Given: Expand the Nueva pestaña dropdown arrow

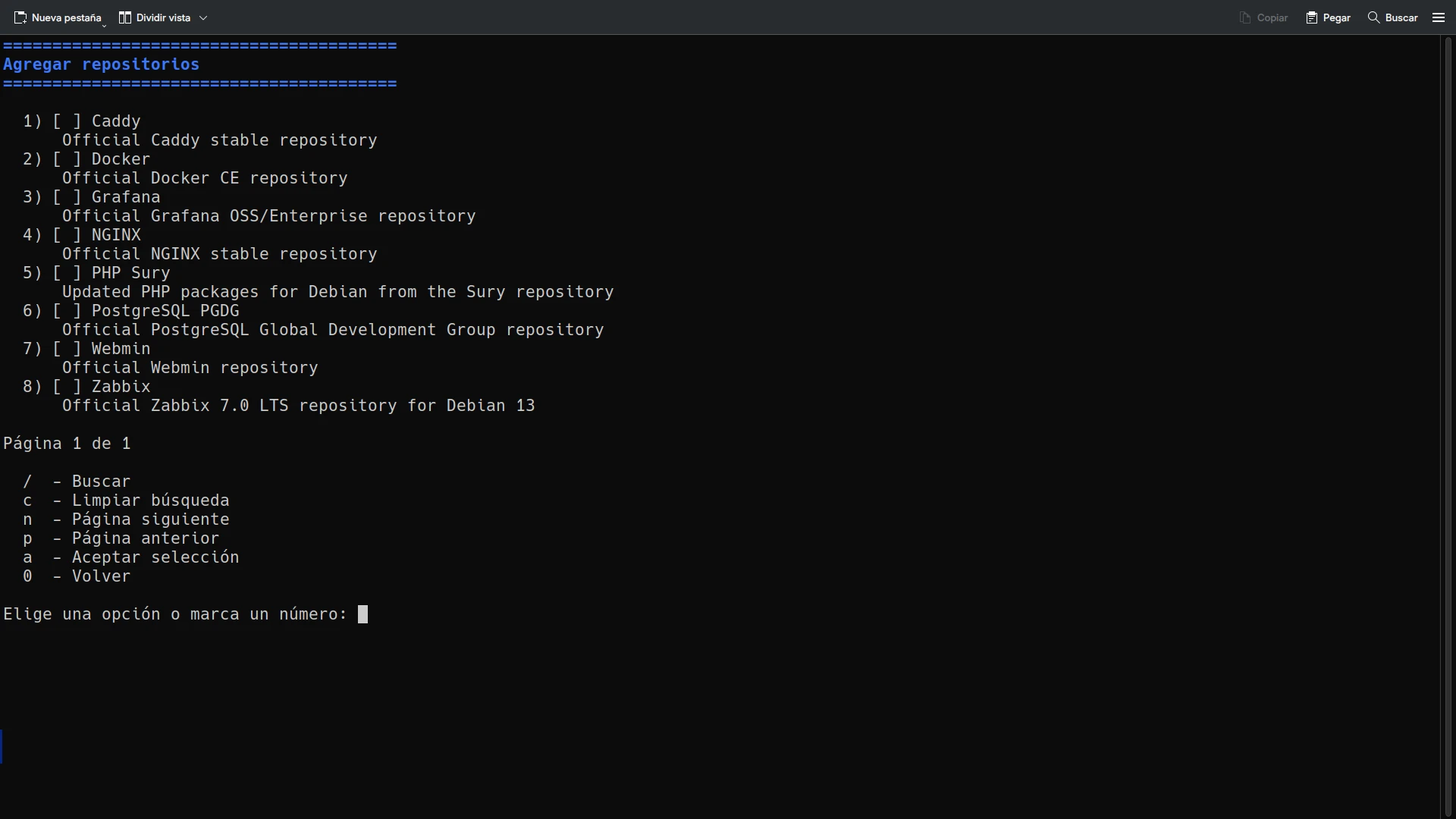Looking at the screenshot, I should 105,25.
